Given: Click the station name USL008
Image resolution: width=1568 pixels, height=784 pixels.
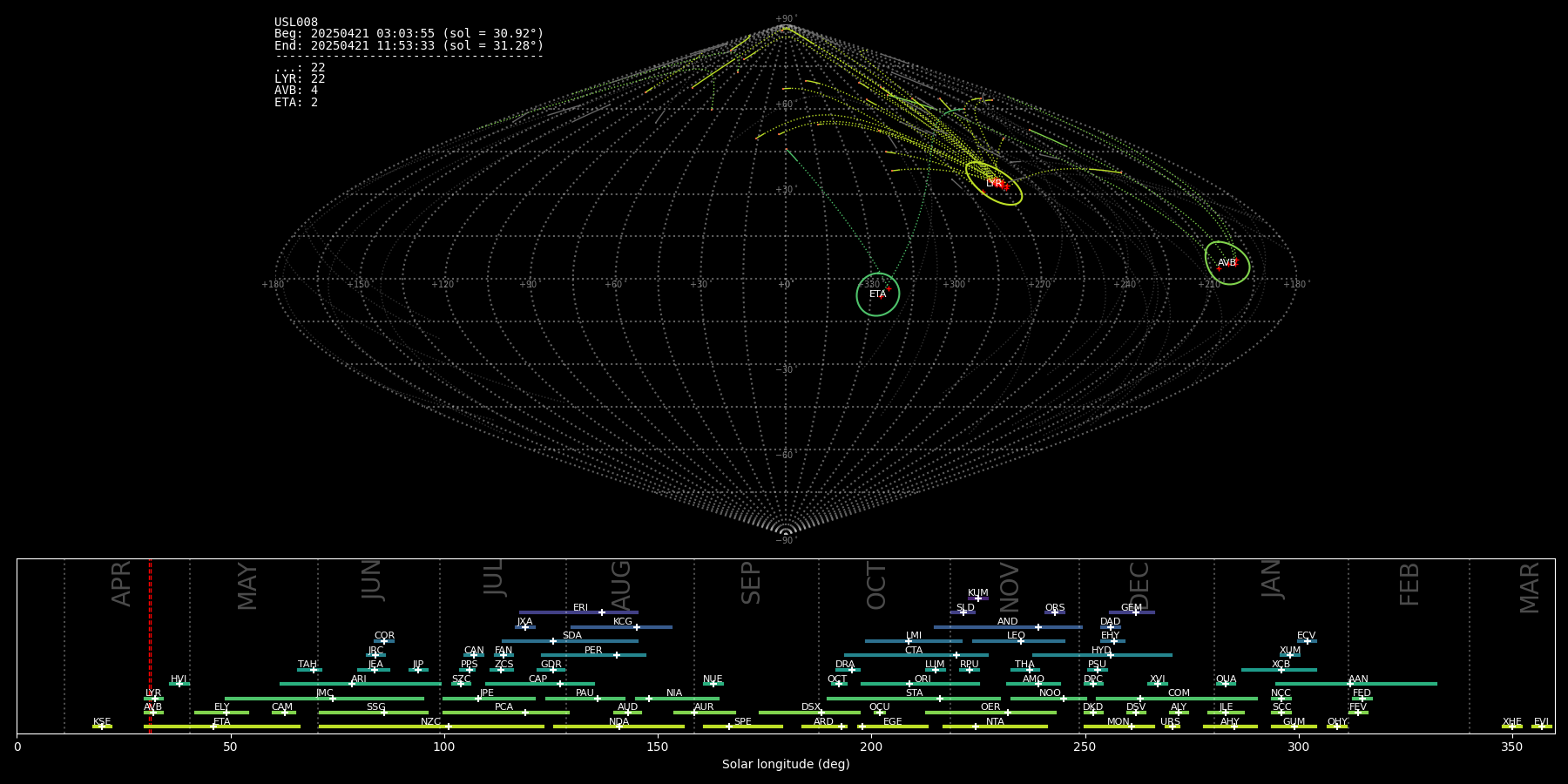Looking at the screenshot, I should pos(296,23).
